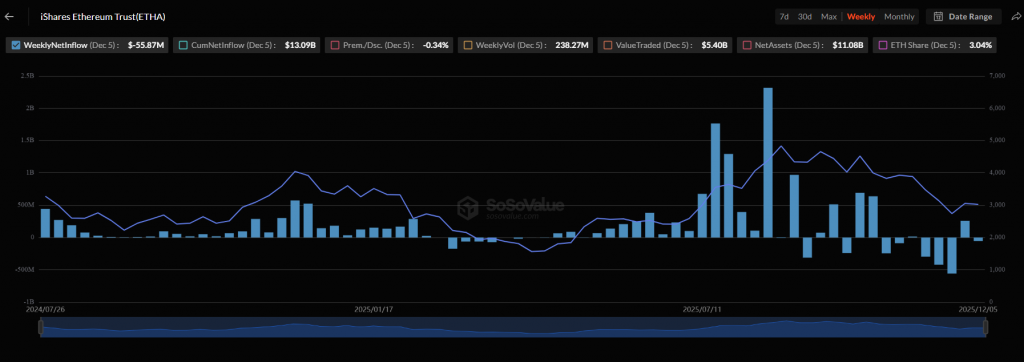Enable the WeeklyVol series checkbox
This screenshot has width=1024, height=362.
pos(468,45)
